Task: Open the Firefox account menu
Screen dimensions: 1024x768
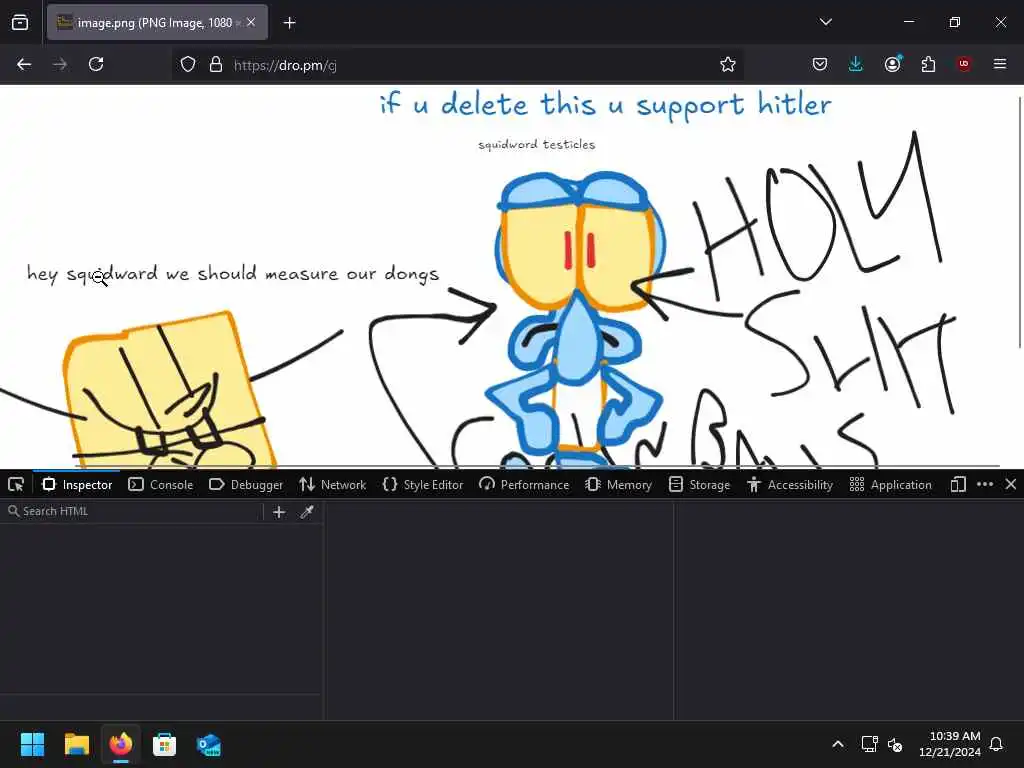Action: (892, 64)
